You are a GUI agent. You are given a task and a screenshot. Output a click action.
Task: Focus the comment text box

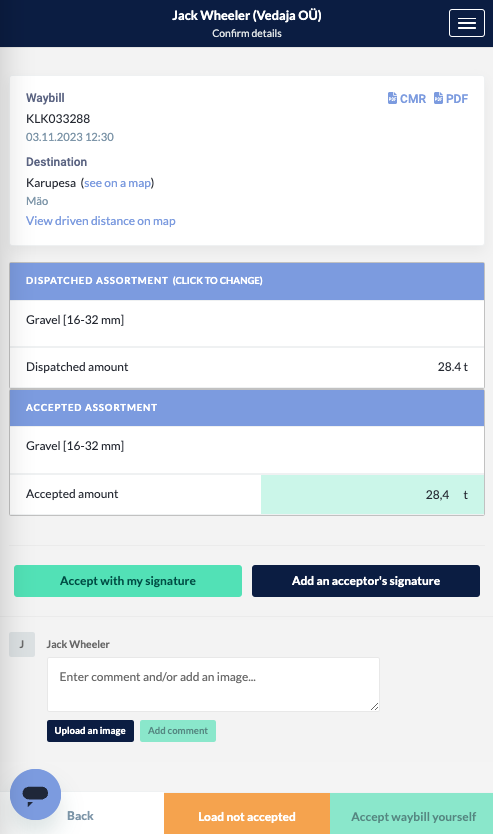[x=213, y=685]
